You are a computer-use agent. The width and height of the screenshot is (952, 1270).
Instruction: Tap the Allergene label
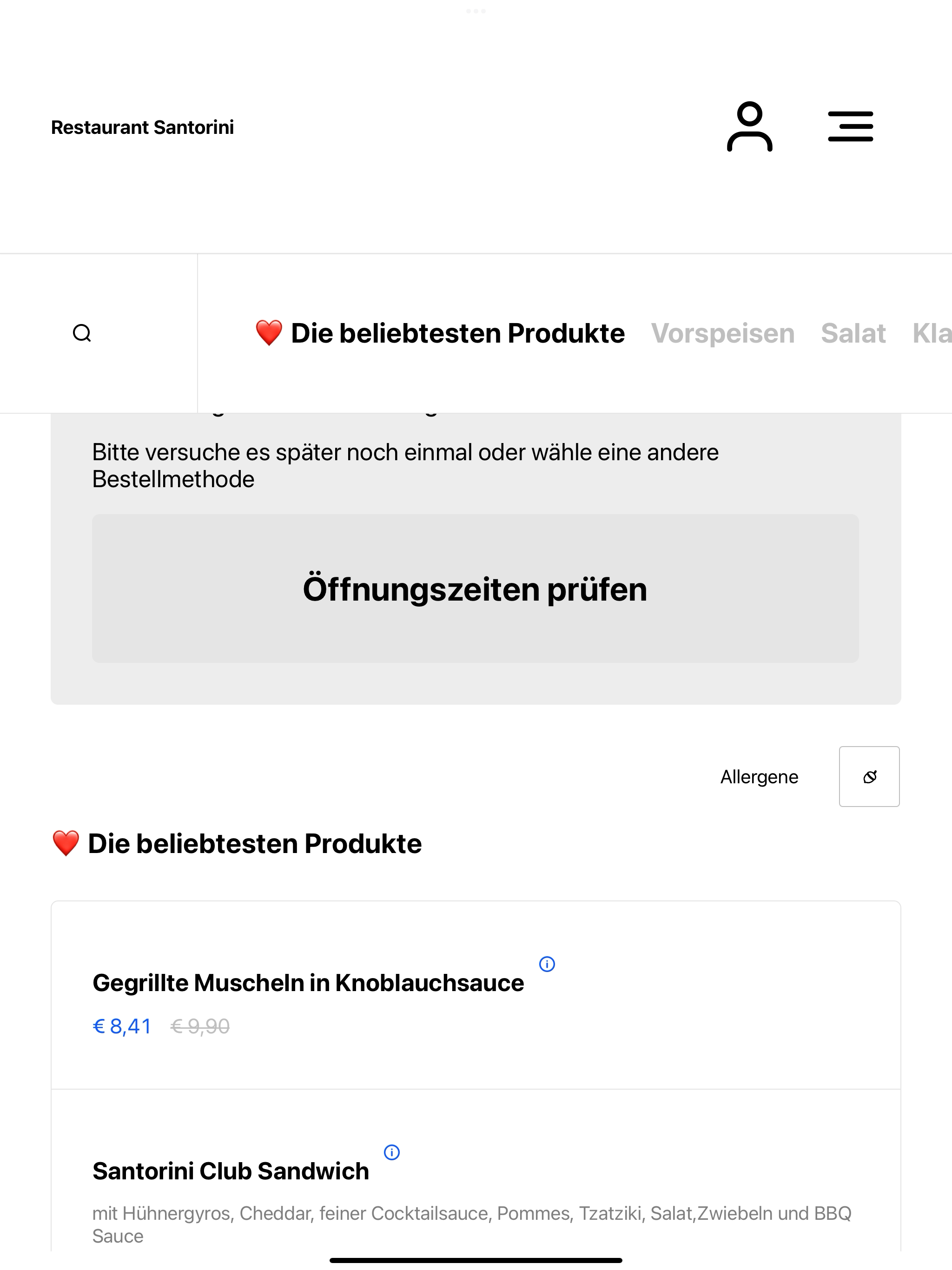tap(759, 777)
